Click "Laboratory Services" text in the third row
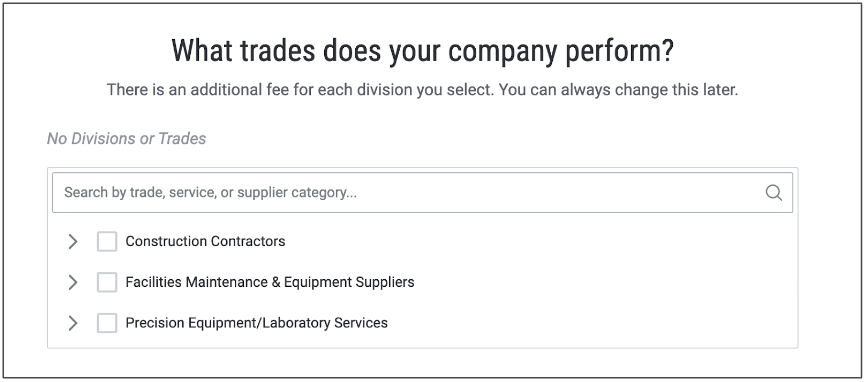Screen dimensions: 866x382 (x=325, y=323)
